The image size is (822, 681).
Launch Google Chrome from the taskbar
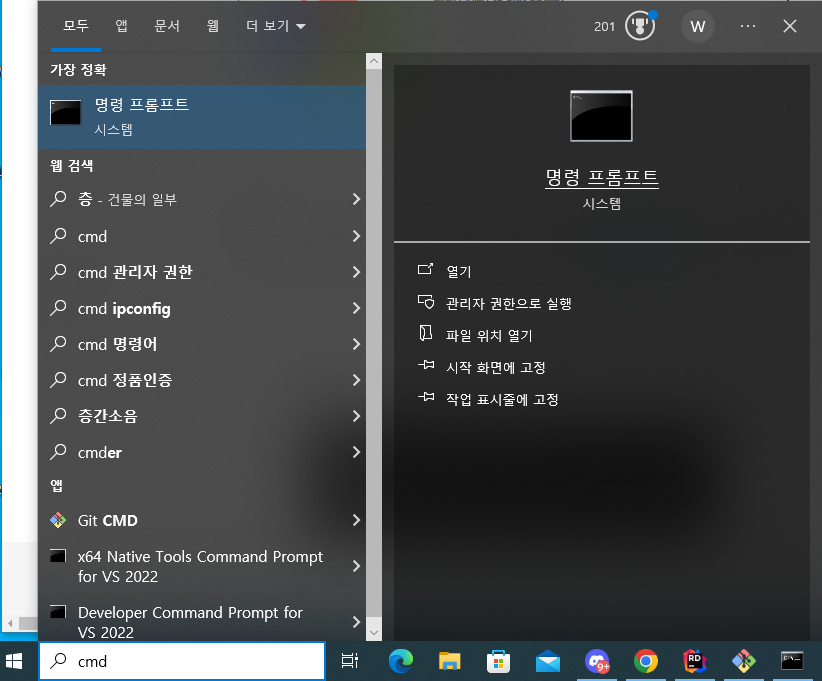click(646, 661)
